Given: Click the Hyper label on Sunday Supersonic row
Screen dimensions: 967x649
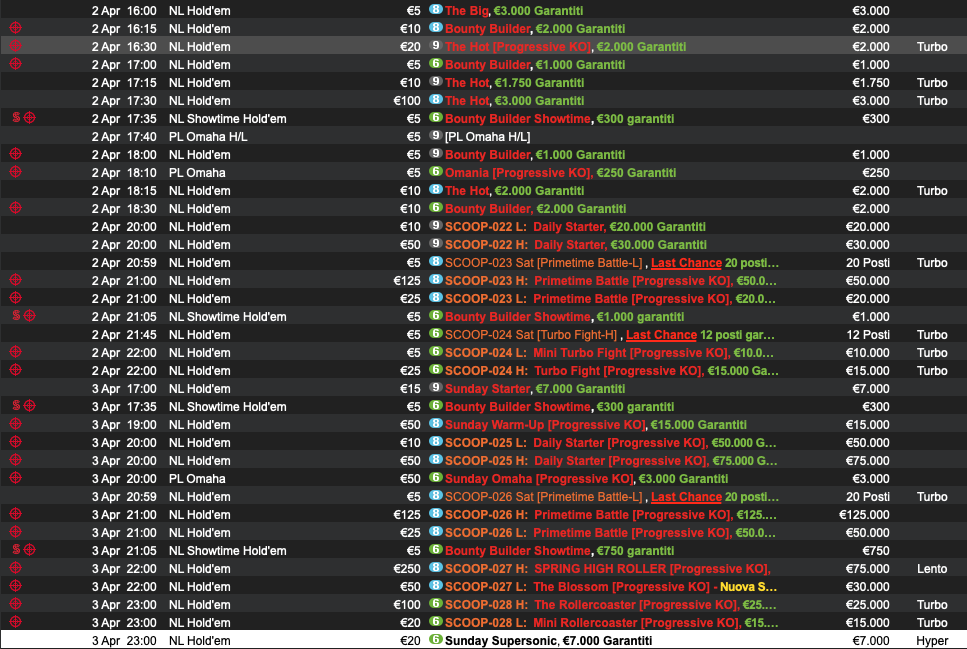Looking at the screenshot, I should (x=931, y=640).
